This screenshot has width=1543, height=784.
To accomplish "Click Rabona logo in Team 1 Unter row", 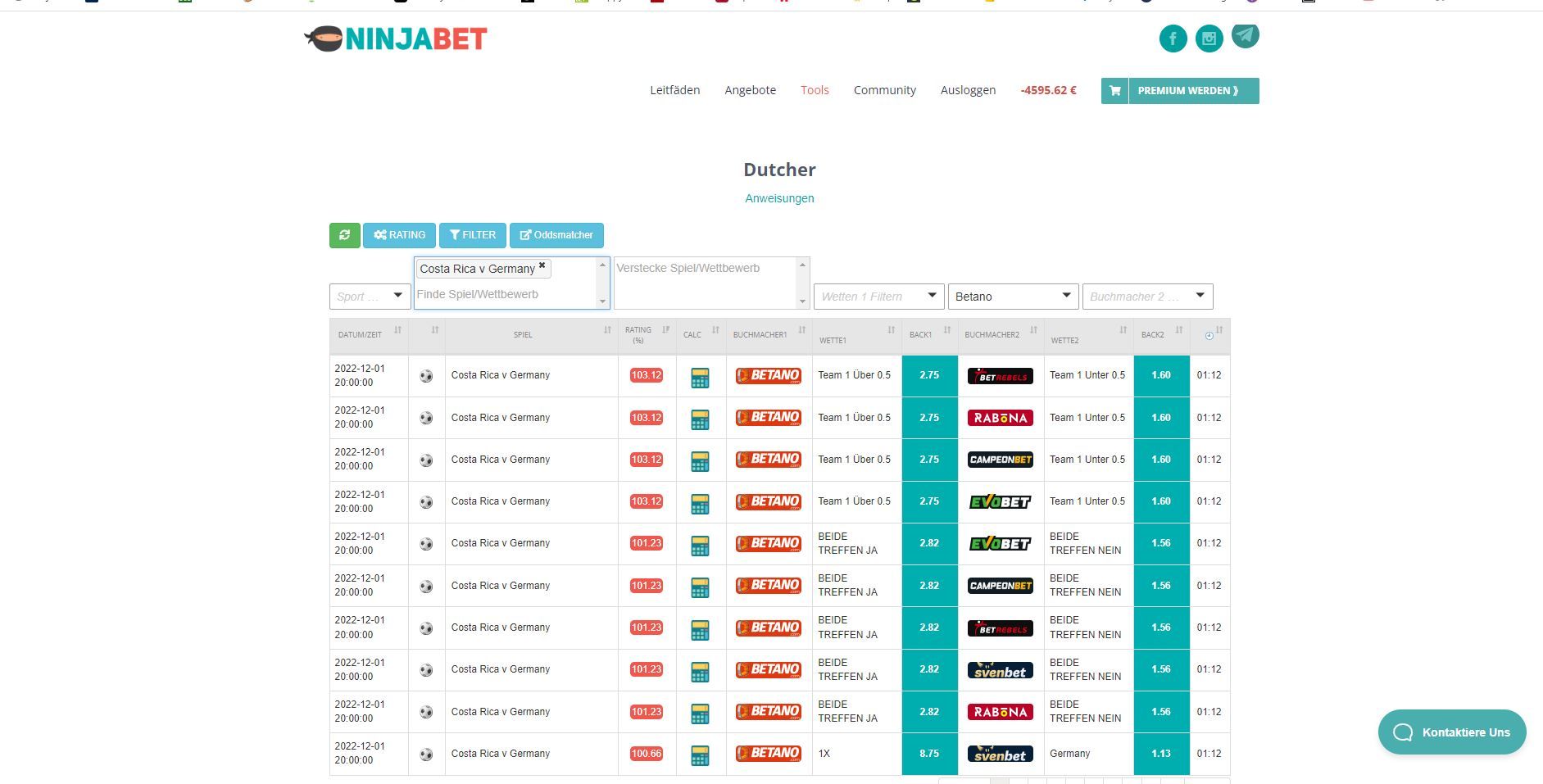I will pyautogui.click(x=1000, y=418).
